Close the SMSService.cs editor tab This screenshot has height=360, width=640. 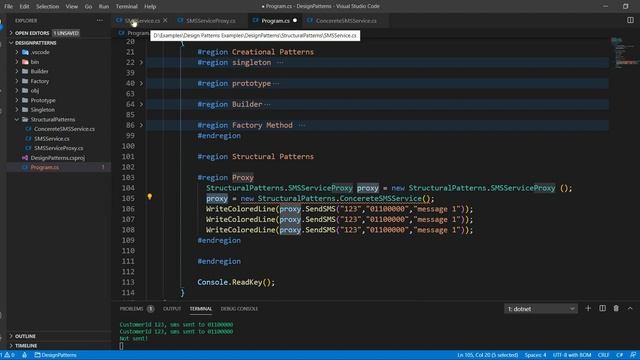tap(165, 20)
